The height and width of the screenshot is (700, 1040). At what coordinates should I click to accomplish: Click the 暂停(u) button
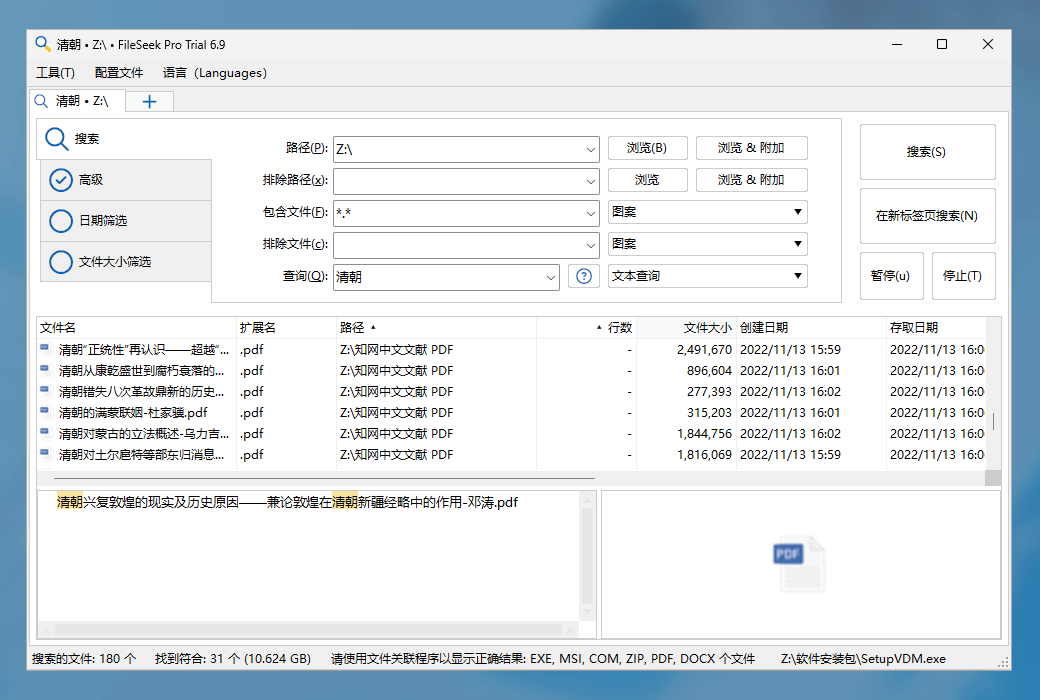click(x=891, y=276)
